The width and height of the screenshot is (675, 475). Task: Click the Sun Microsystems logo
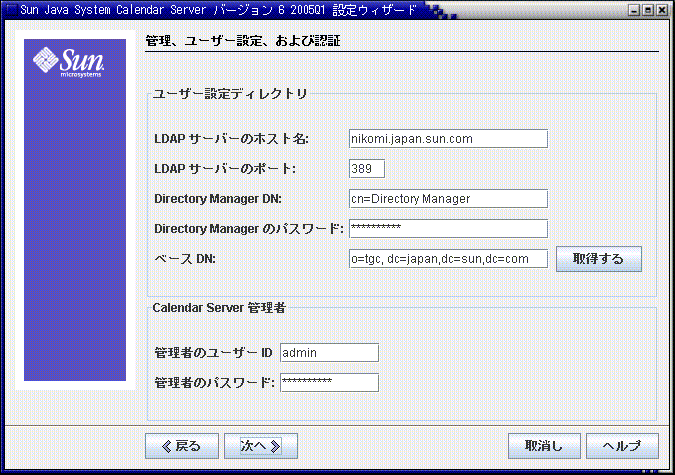(x=68, y=62)
